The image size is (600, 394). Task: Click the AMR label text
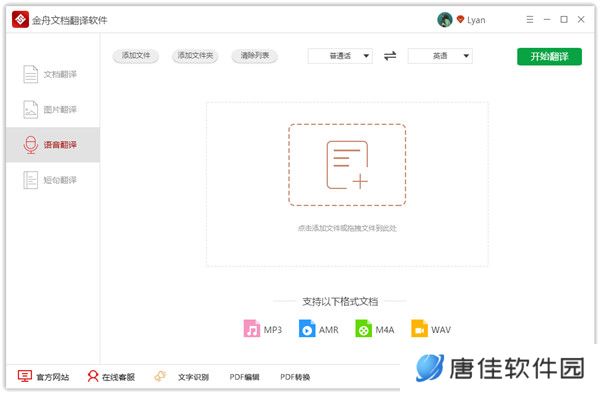pyautogui.click(x=329, y=330)
